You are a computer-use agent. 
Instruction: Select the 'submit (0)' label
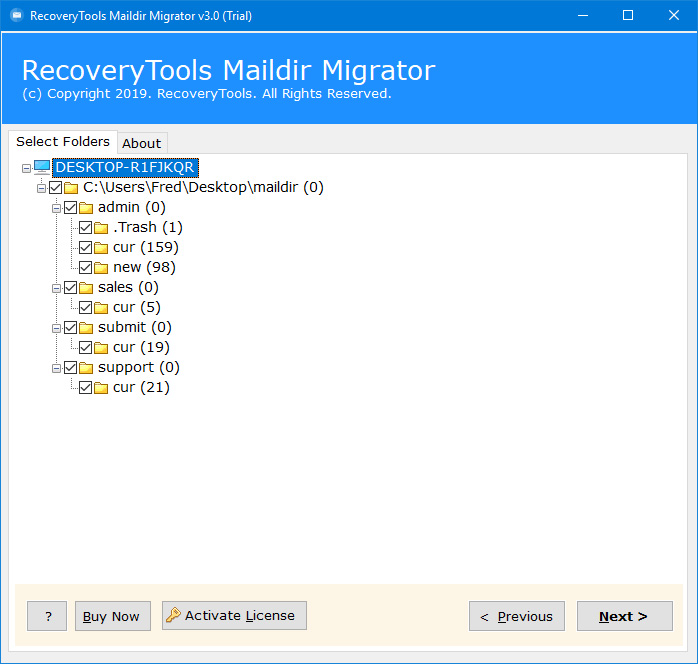pos(134,328)
